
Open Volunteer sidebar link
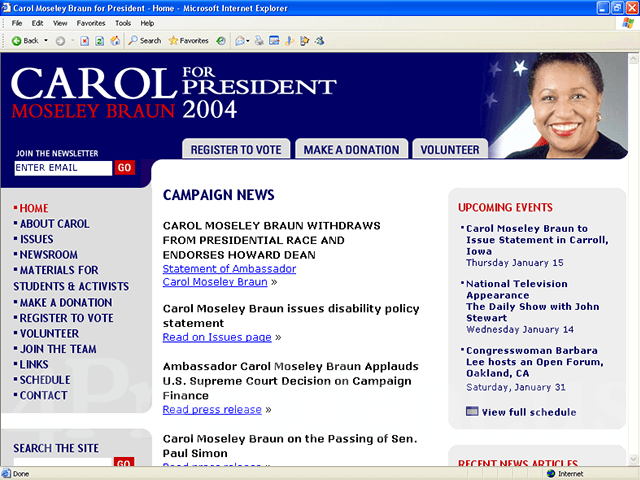(47, 333)
